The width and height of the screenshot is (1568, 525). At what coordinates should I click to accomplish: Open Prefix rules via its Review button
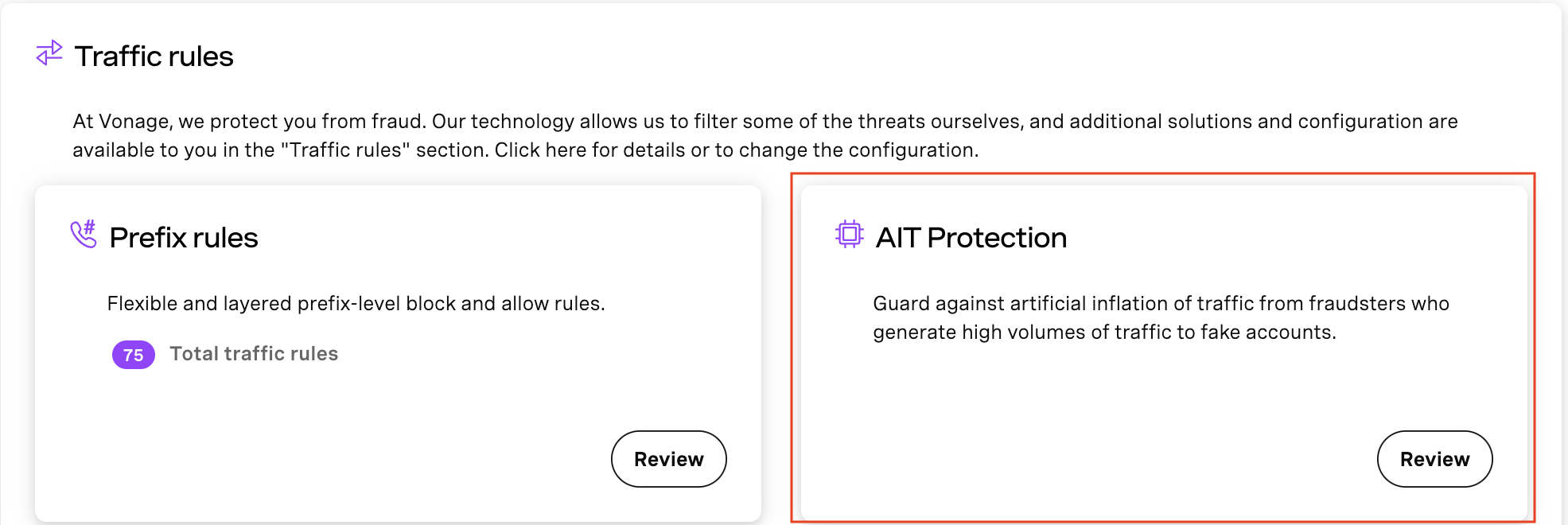coord(668,459)
